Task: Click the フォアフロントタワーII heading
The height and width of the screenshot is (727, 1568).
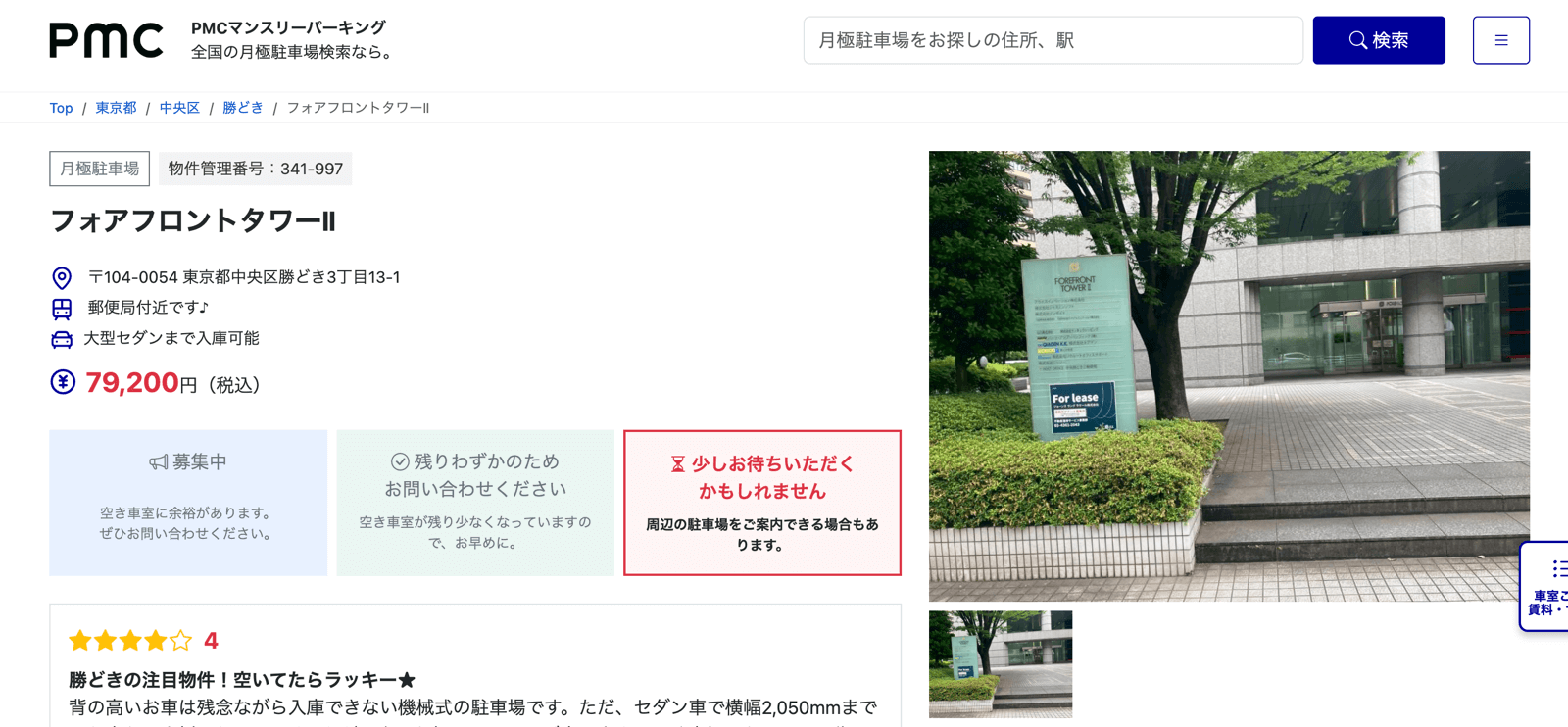Action: (193, 221)
